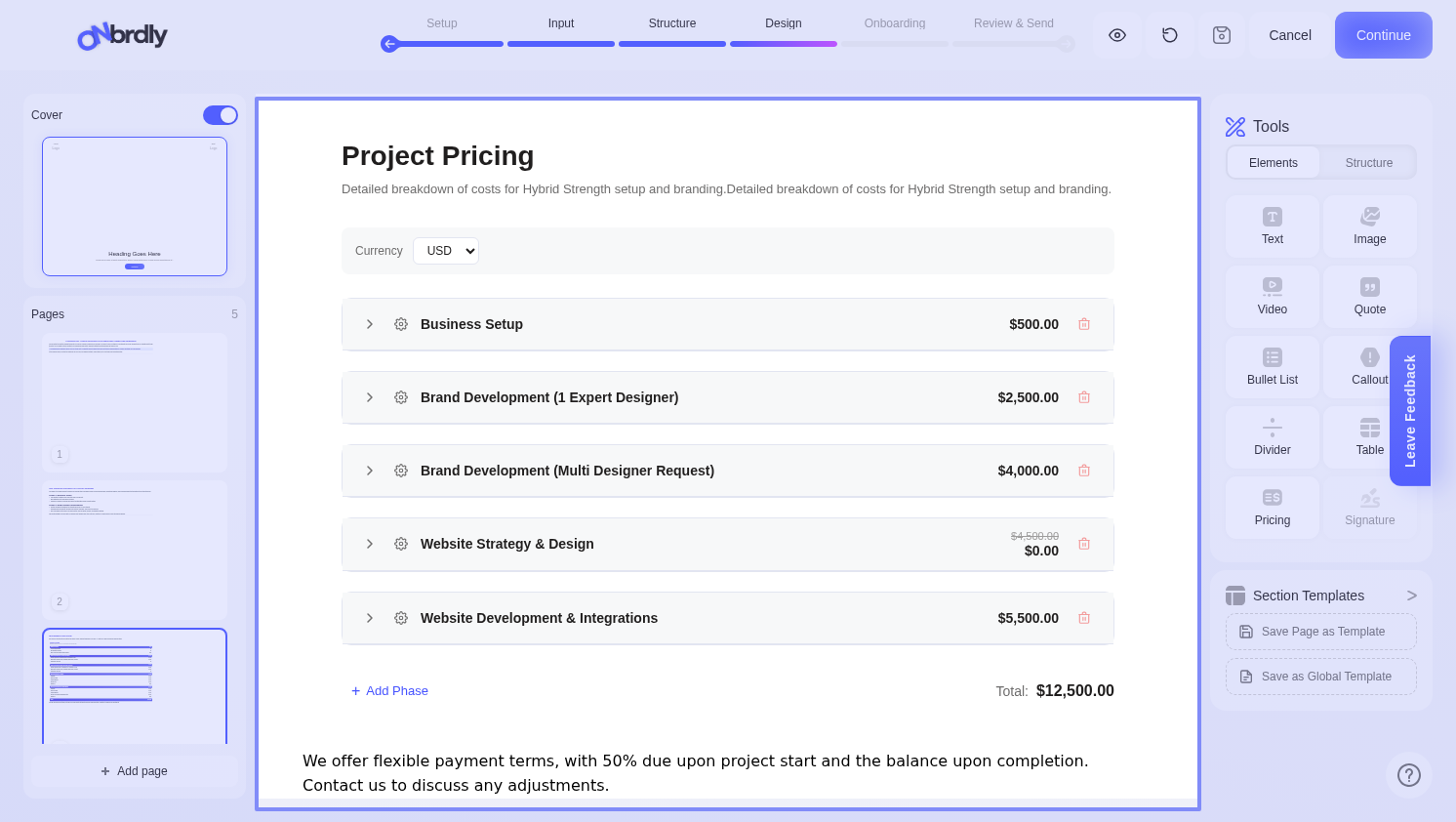1456x822 pixels.
Task: Add a Bullet List element
Action: click(x=1272, y=367)
